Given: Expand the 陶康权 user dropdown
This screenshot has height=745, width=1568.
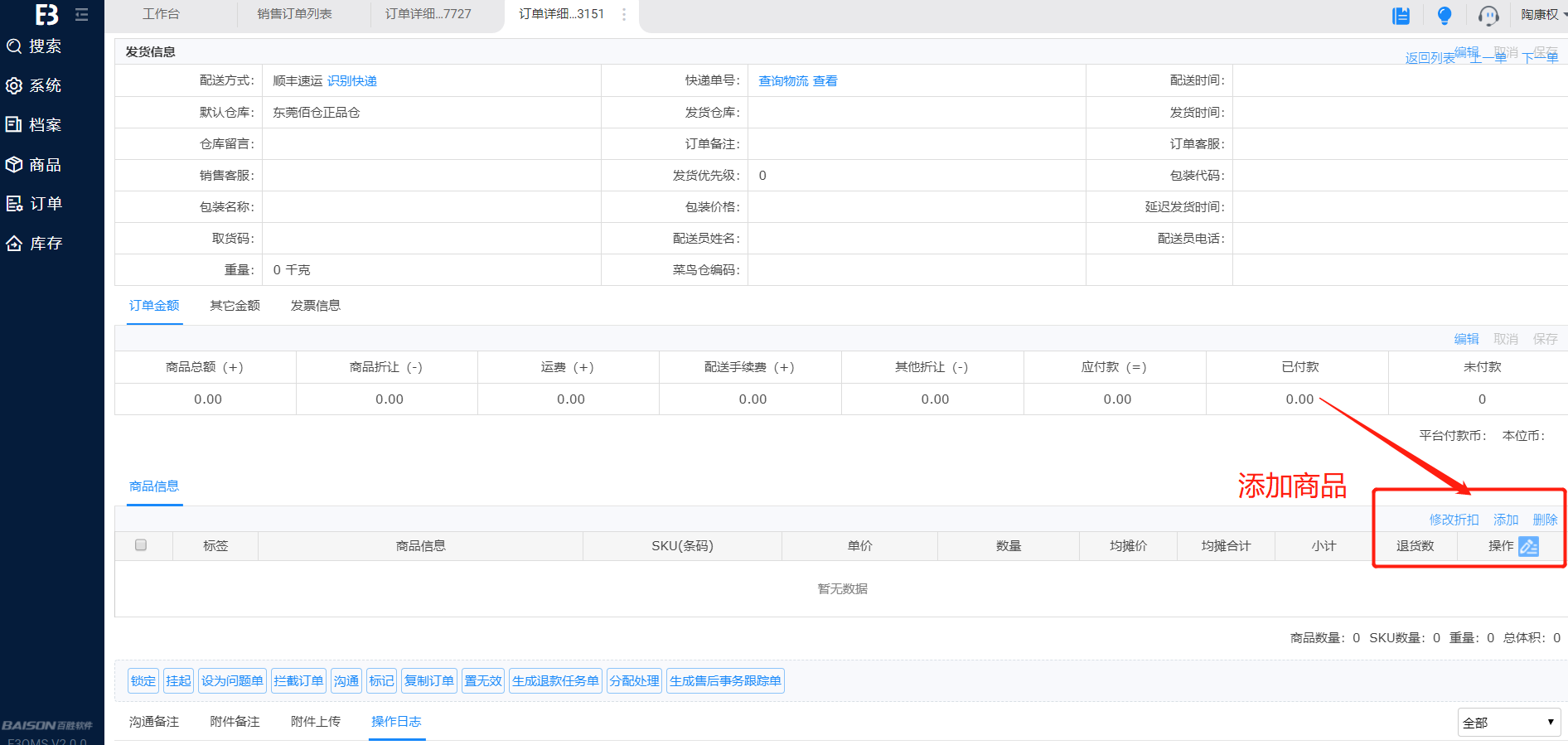Looking at the screenshot, I should 1543,14.
